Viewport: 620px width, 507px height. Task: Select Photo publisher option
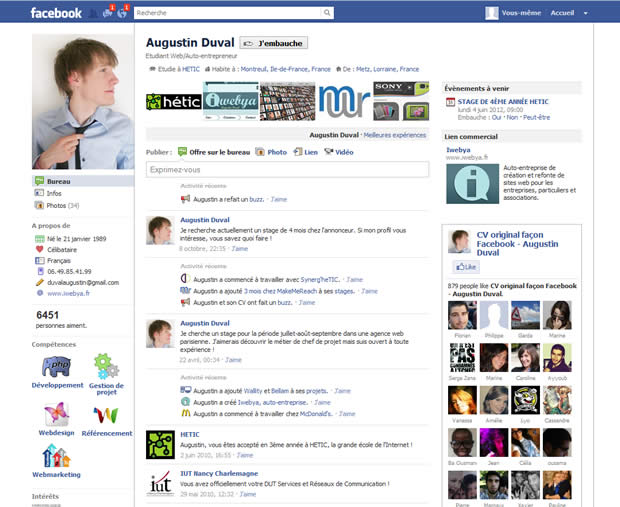pyautogui.click(x=271, y=152)
